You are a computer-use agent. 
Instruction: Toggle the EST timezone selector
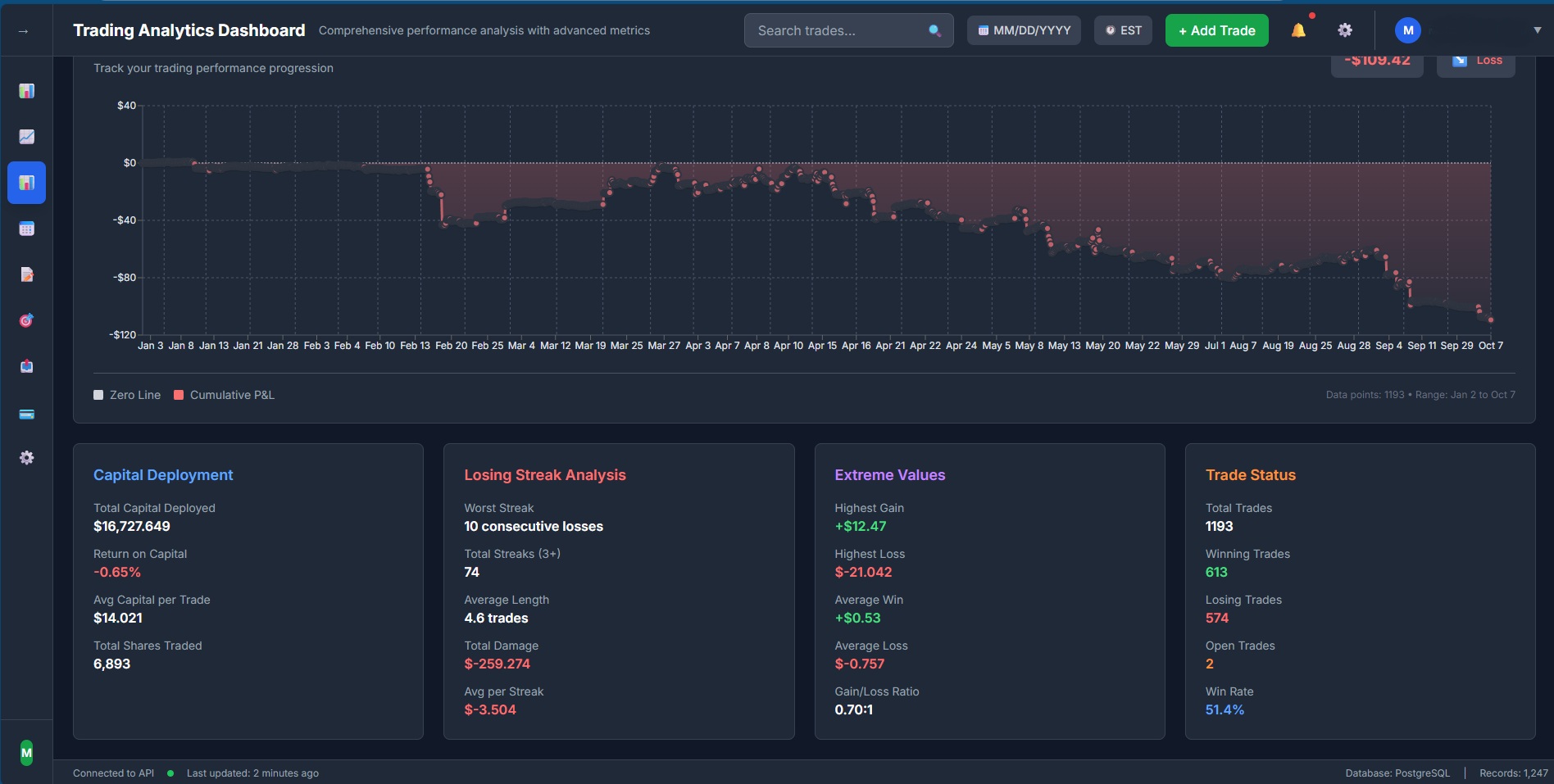point(1123,29)
